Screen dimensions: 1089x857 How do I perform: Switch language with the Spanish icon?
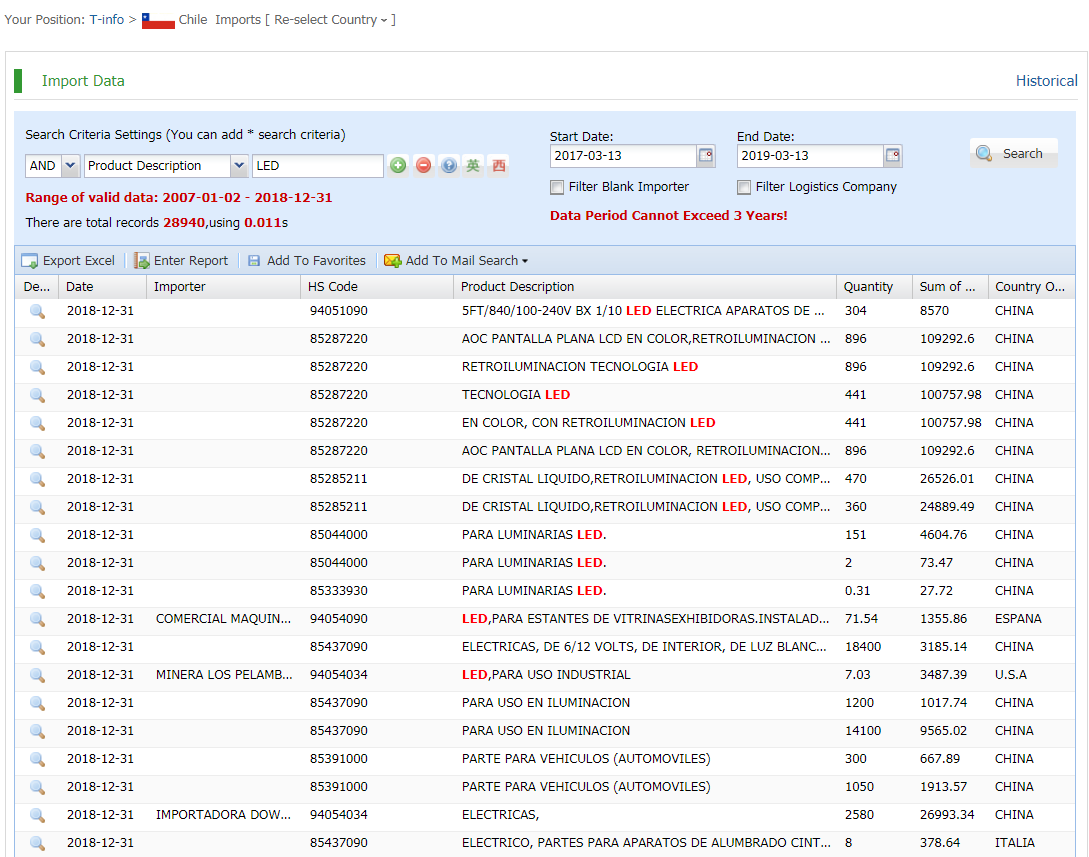tap(498, 166)
